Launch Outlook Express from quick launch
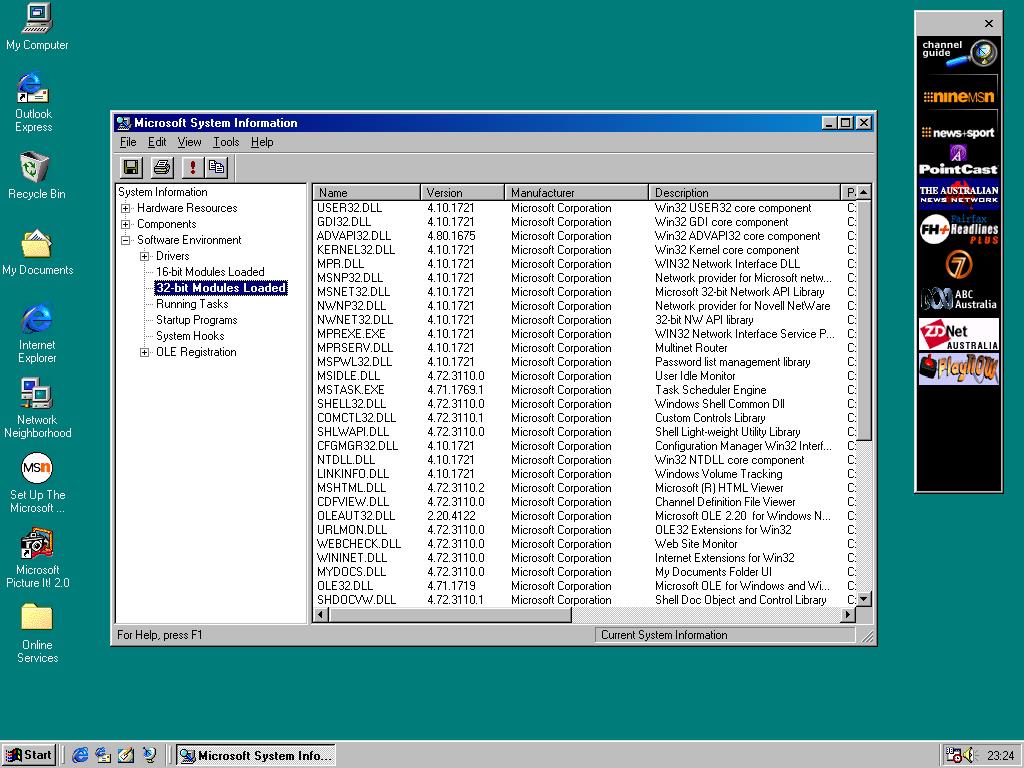 (103, 756)
